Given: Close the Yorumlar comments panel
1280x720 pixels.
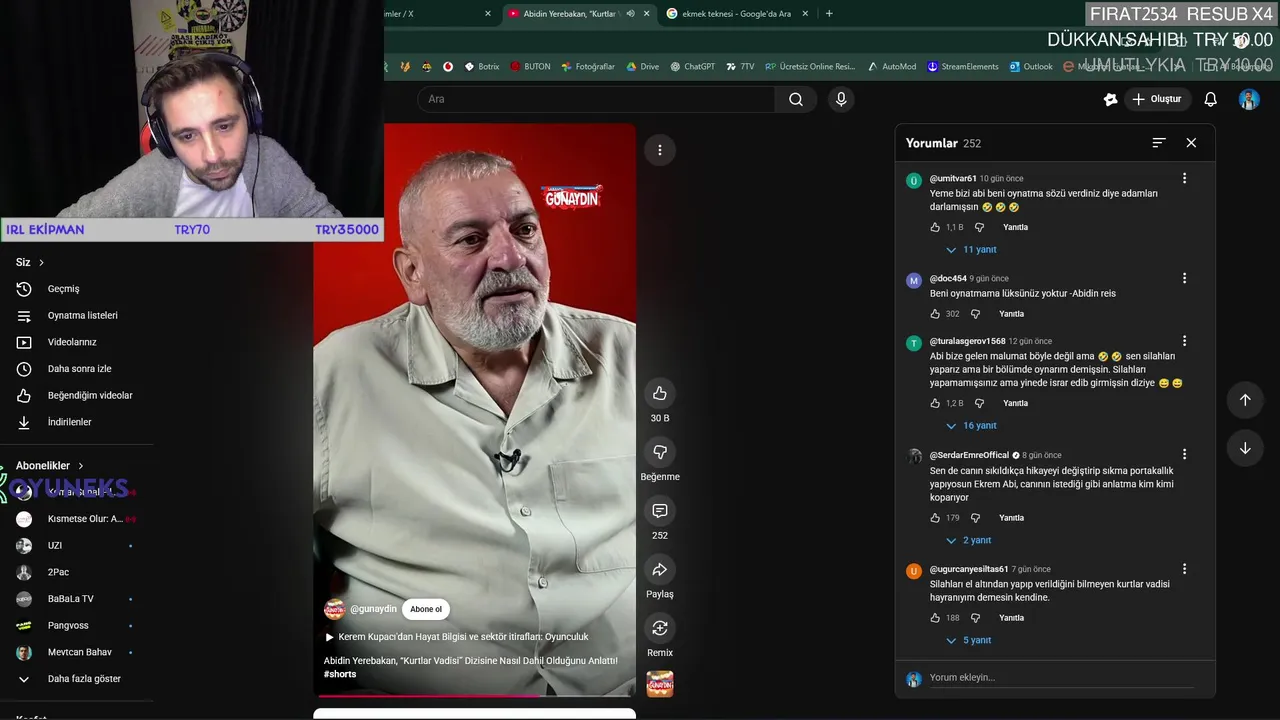Looking at the screenshot, I should [x=1191, y=143].
